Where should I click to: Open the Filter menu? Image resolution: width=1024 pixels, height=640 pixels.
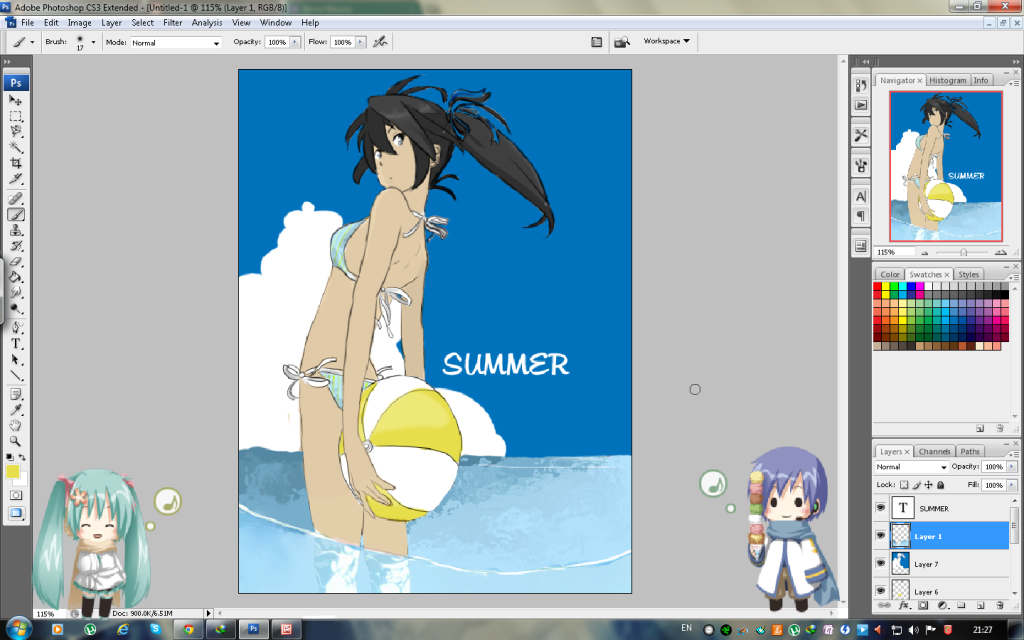point(172,22)
